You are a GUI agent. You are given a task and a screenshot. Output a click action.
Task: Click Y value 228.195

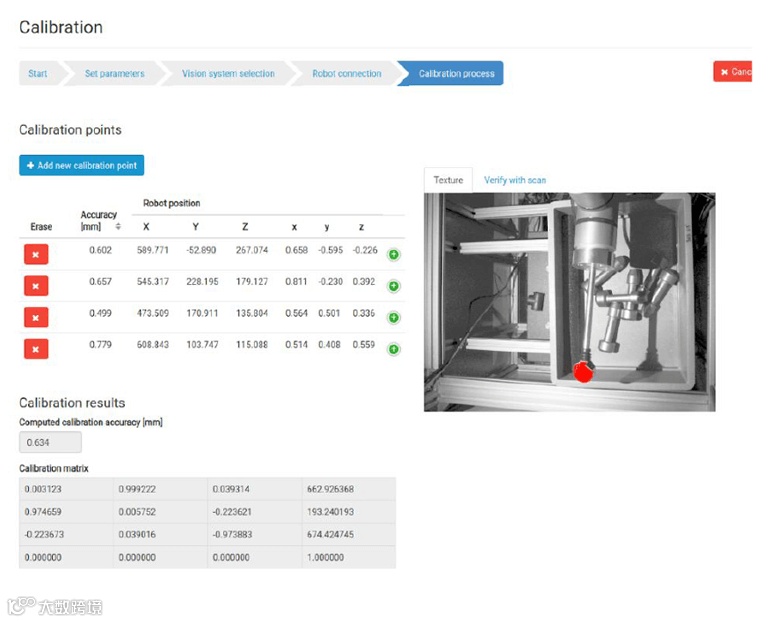pos(202,282)
